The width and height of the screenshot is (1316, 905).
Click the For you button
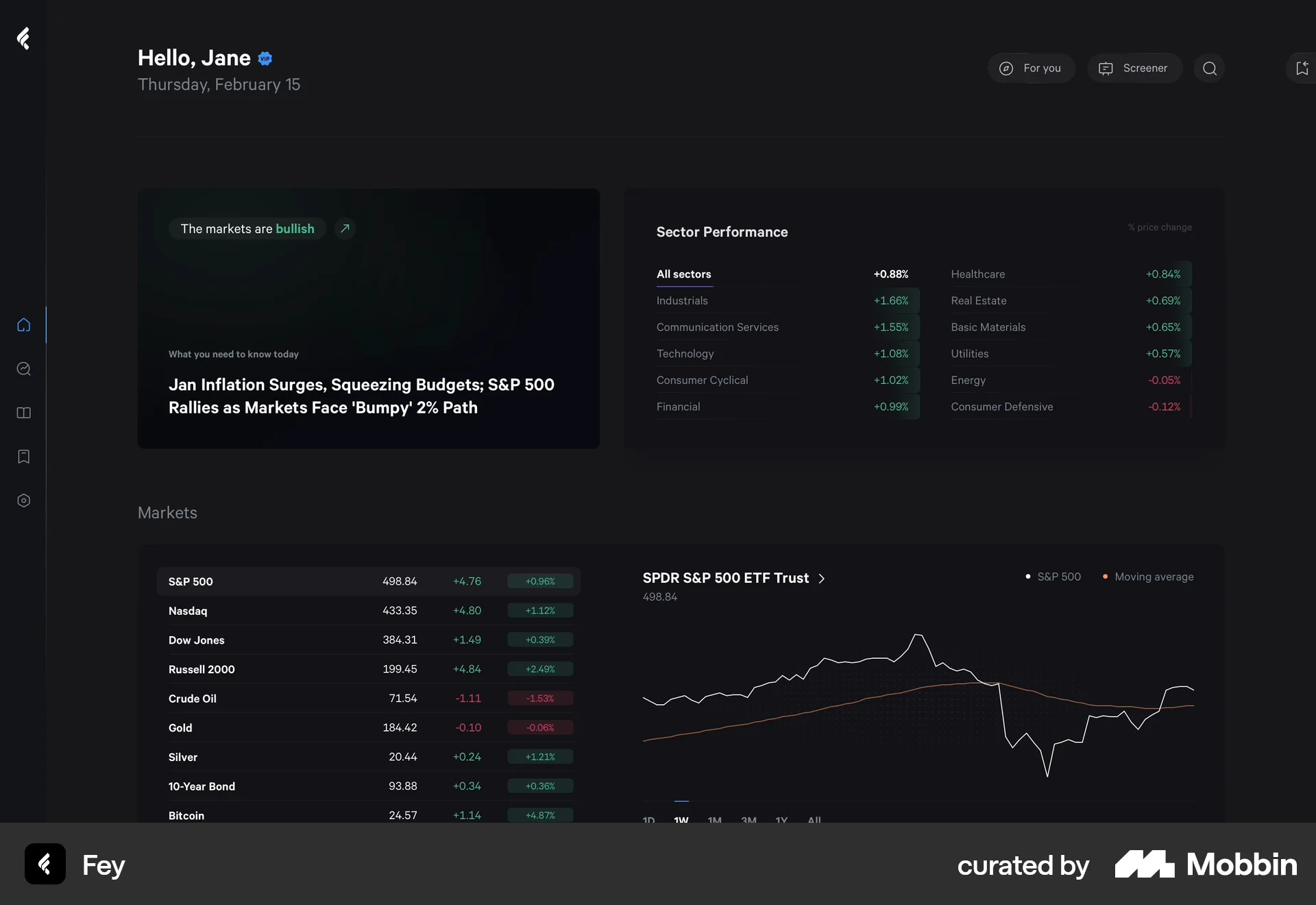[1031, 69]
